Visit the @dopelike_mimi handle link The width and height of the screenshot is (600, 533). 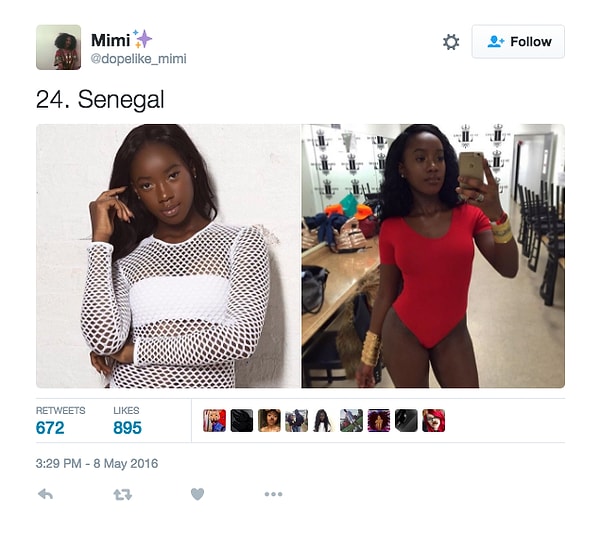tap(139, 59)
